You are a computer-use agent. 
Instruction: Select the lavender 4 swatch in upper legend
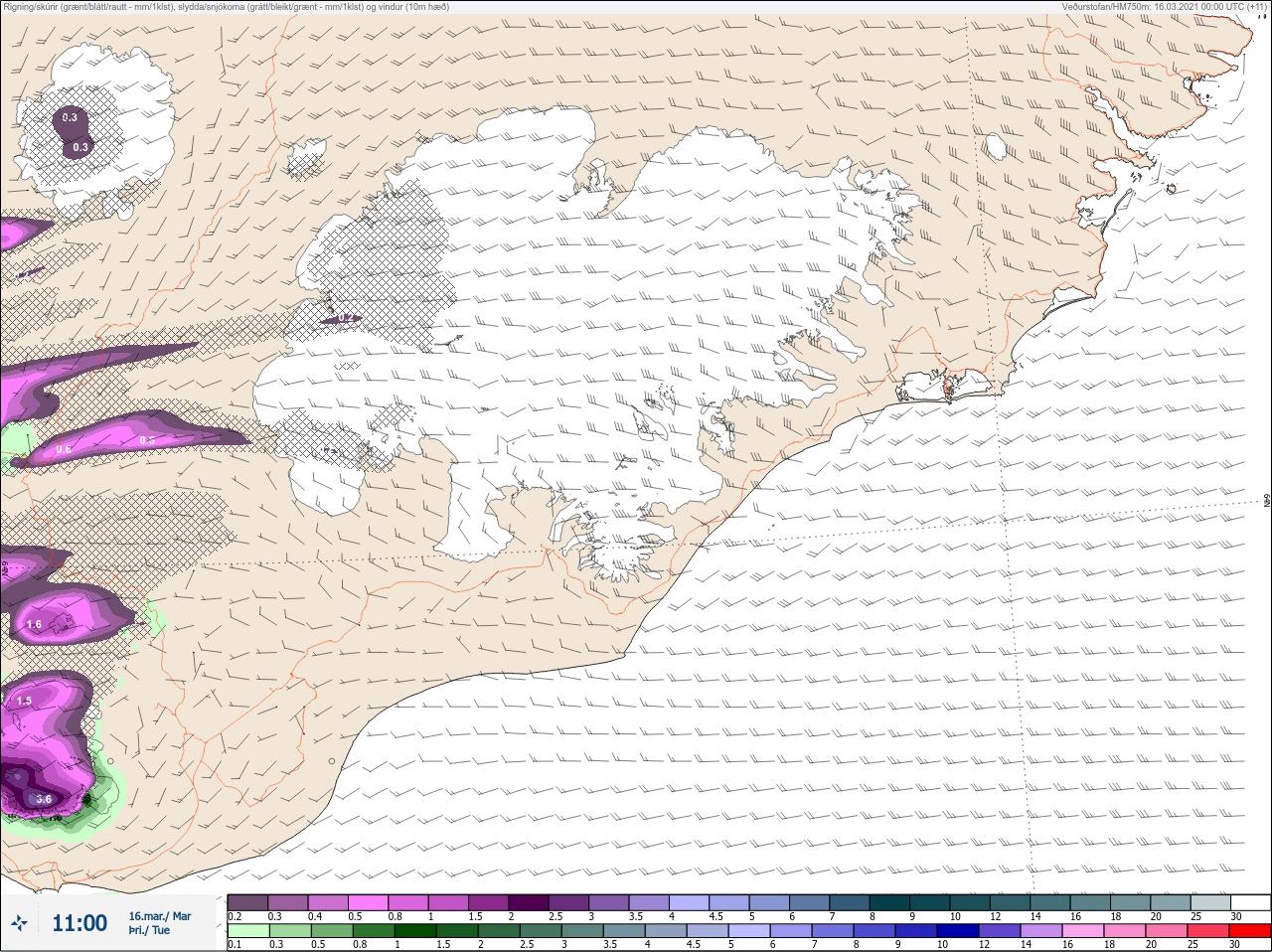[690, 901]
